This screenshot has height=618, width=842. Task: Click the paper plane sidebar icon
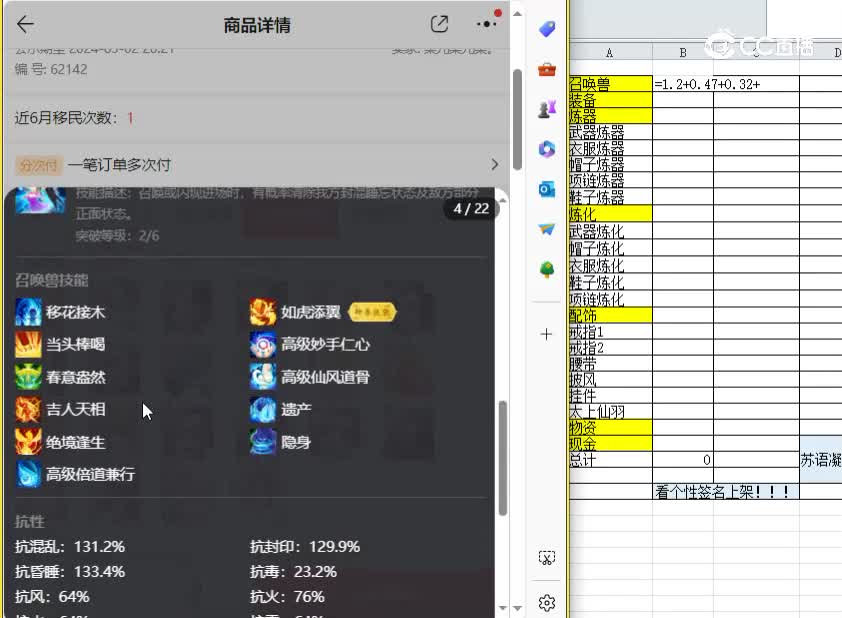[546, 229]
